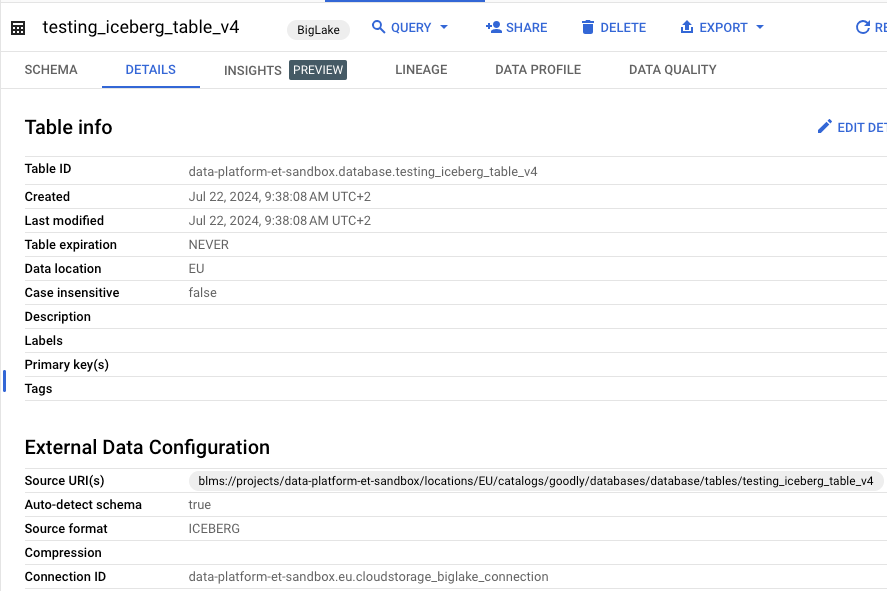Click the Description row label
Viewport: 887px width, 591px height.
tap(57, 317)
